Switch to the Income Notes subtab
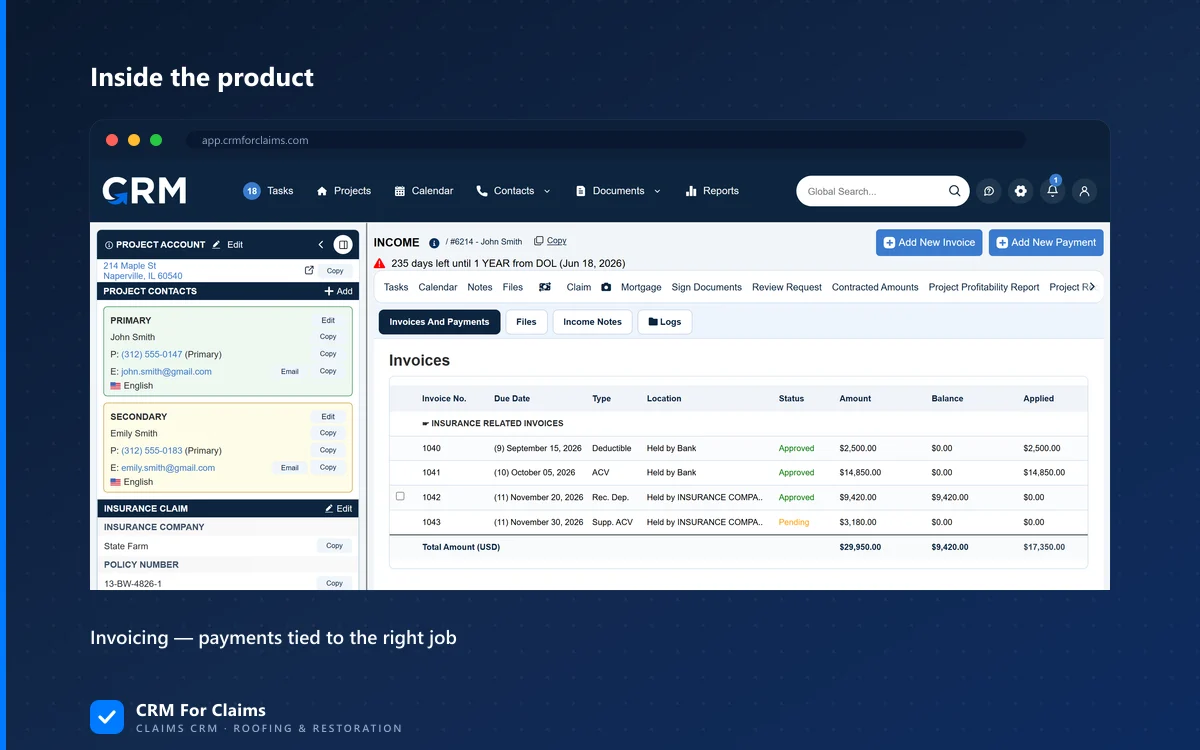The height and width of the screenshot is (750, 1200). (x=592, y=322)
